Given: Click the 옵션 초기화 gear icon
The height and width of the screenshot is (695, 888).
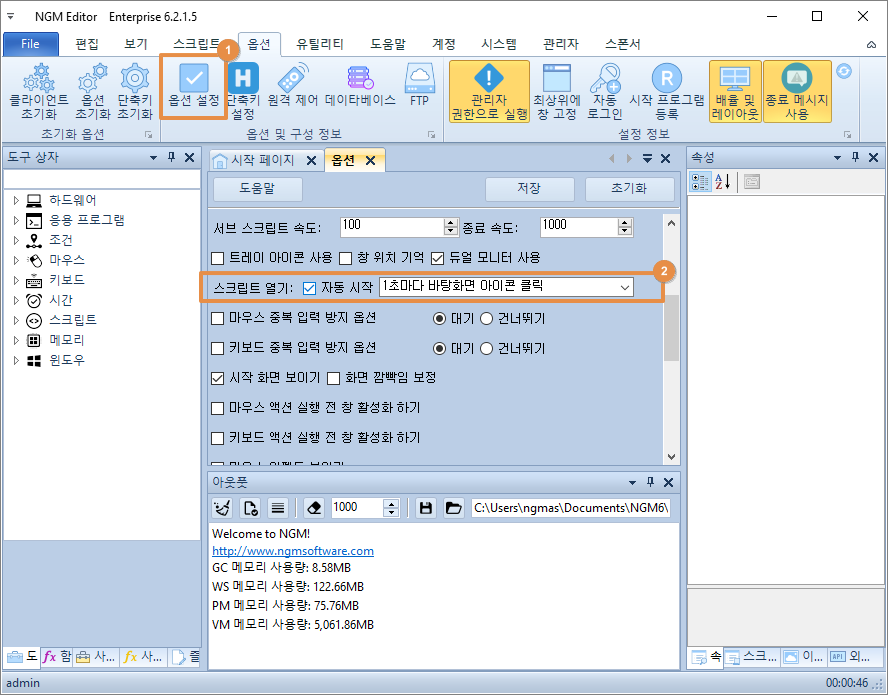Looking at the screenshot, I should coord(92,91).
